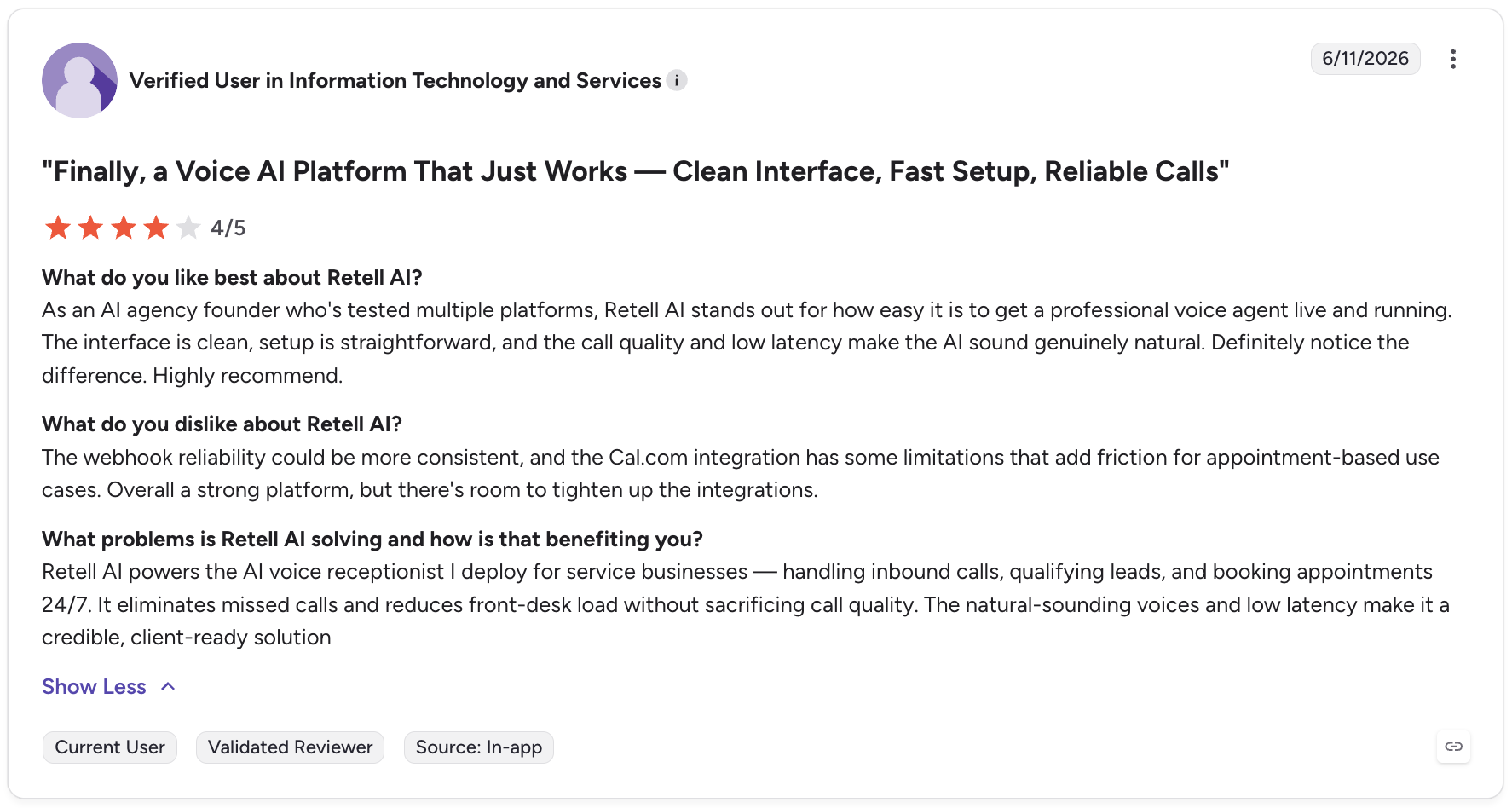This screenshot has width=1512, height=808.
Task: Open the three-dot review options menu
Action: click(1453, 59)
